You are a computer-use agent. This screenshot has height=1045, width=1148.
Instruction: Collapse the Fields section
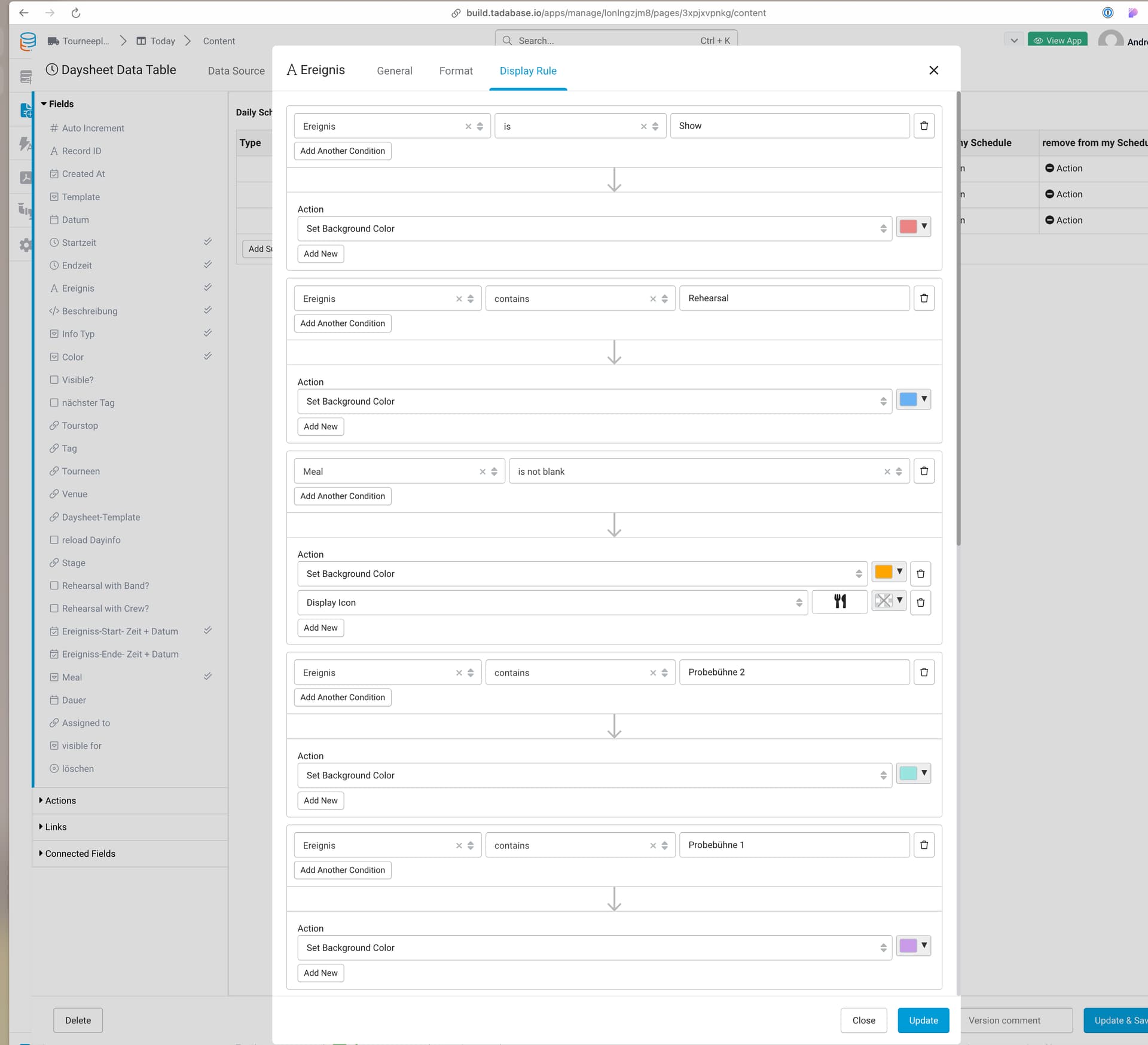(57, 104)
